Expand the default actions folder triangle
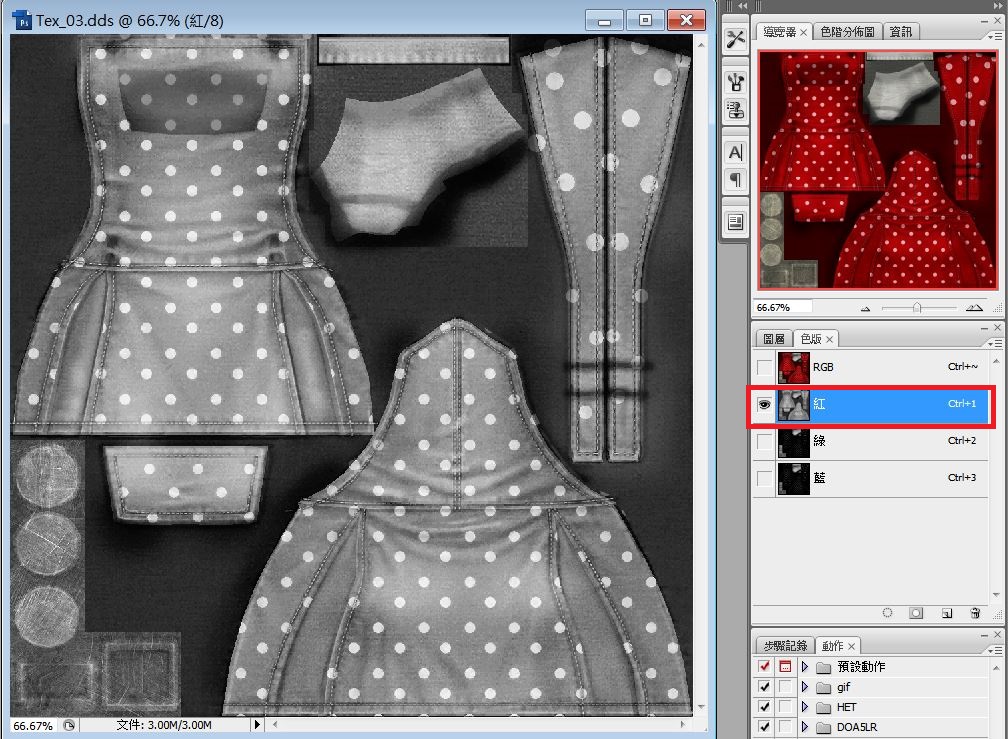 pyautogui.click(x=804, y=667)
